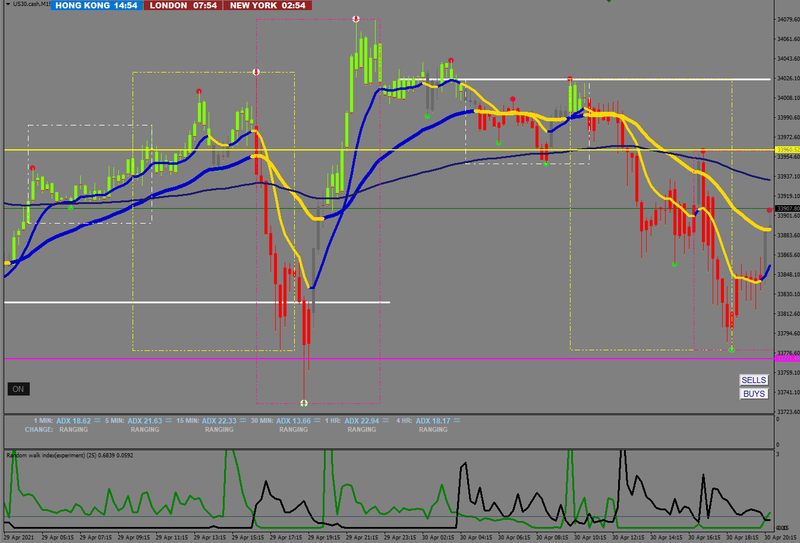Viewport: 800px width, 543px height.
Task: Open the chart menu triangle beside US30.cash
Action: point(8,4)
